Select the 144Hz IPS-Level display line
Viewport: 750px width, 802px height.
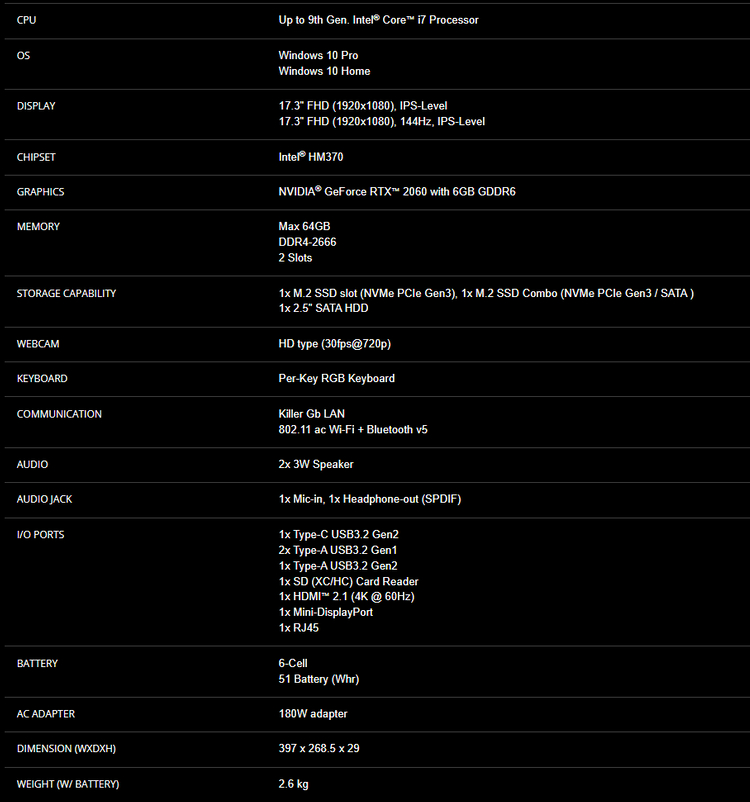click(x=381, y=122)
